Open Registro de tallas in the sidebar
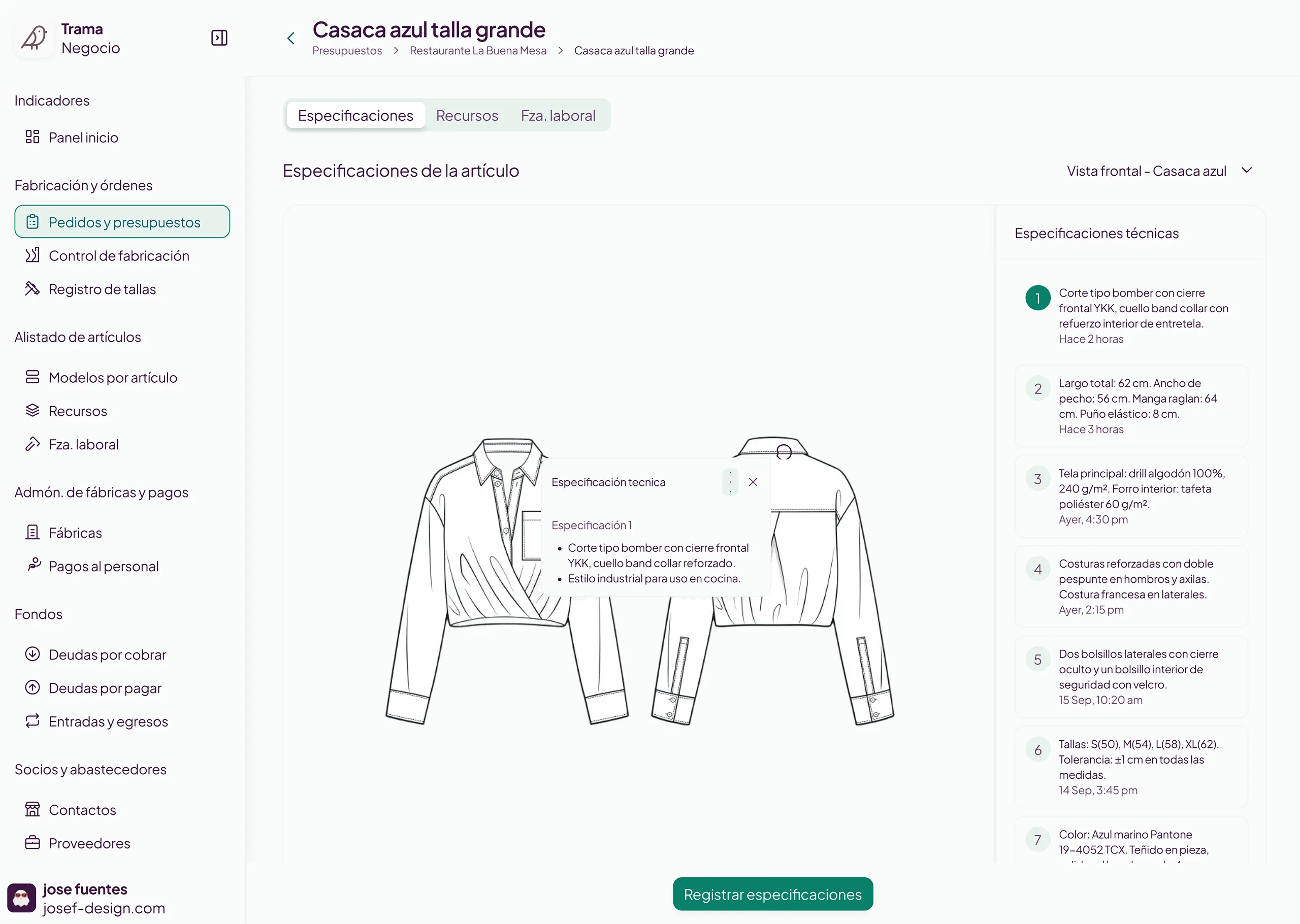 [x=122, y=289]
